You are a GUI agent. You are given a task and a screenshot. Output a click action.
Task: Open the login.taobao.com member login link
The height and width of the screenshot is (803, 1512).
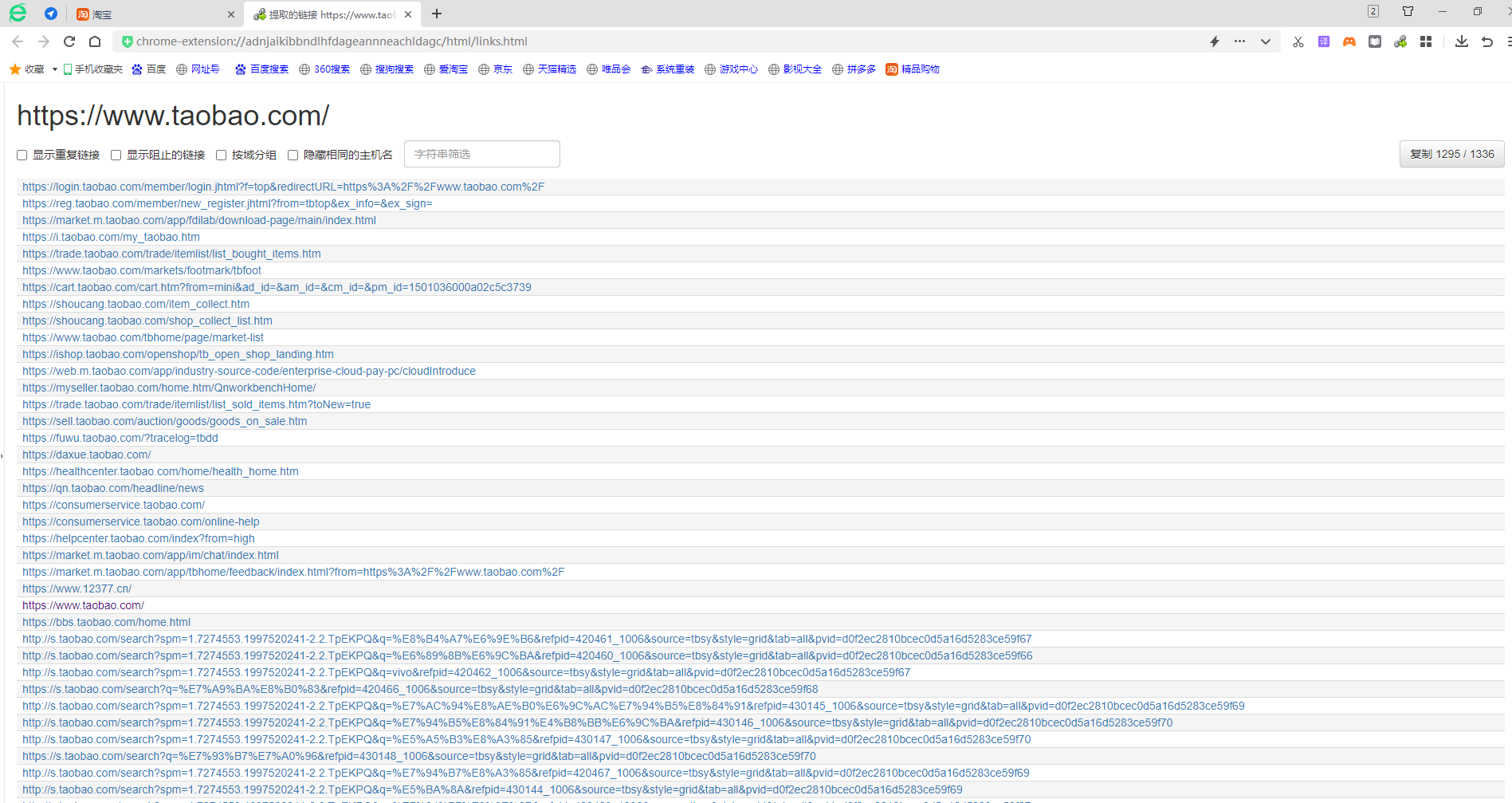point(283,187)
